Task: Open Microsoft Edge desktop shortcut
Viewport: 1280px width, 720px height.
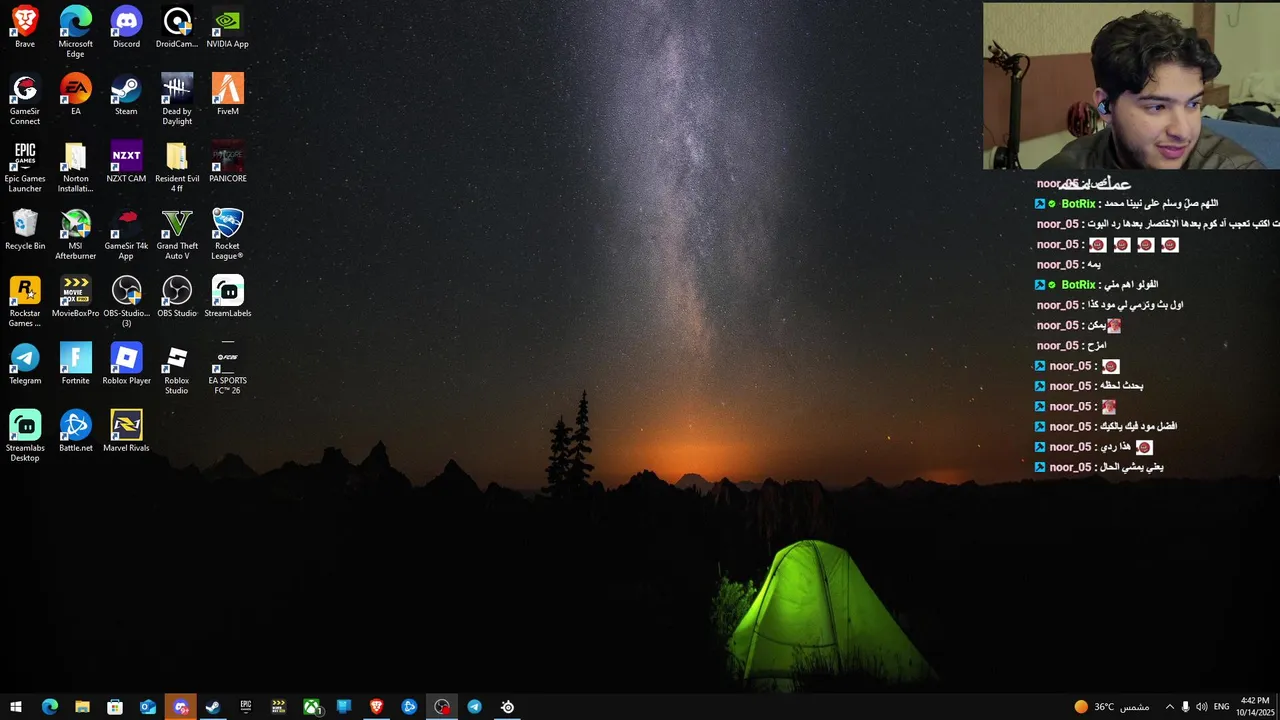Action: click(75, 32)
